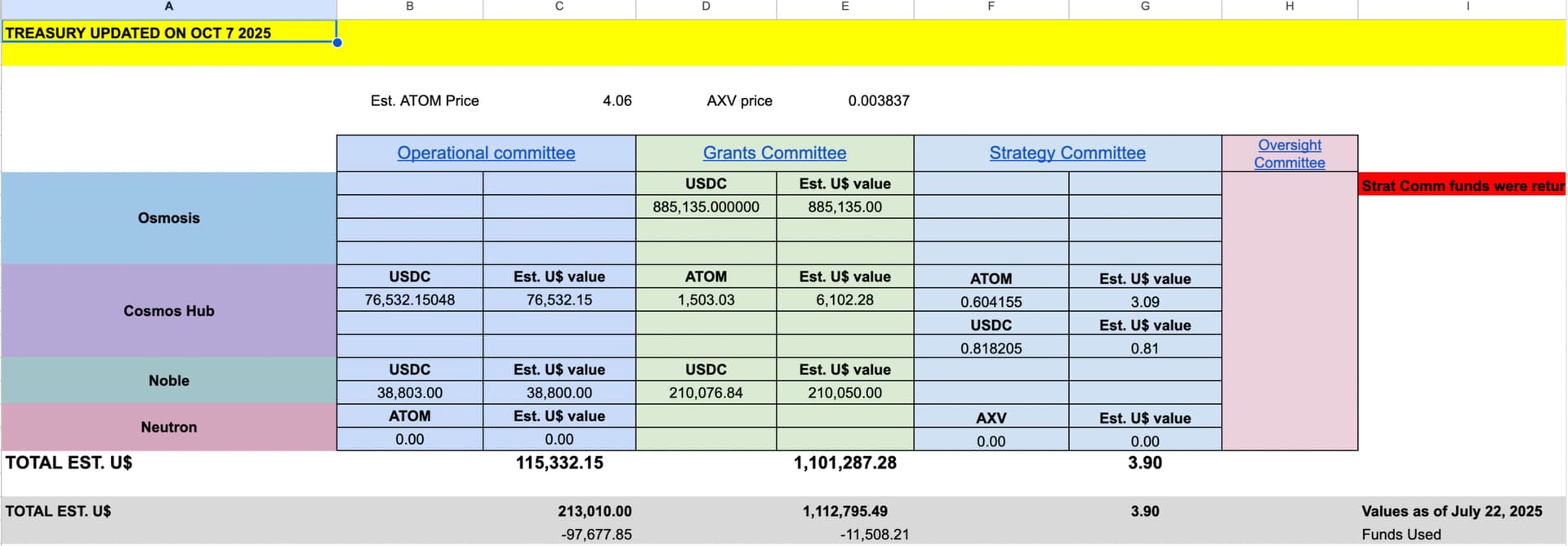Select the Osmosis row label cell

(x=169, y=218)
